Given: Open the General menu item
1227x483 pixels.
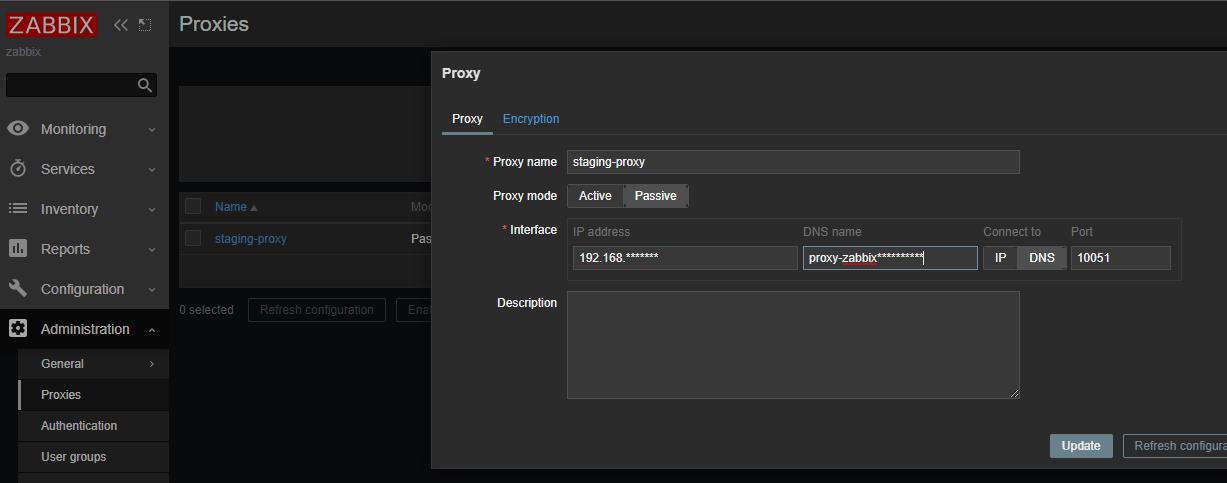Looking at the screenshot, I should (93, 364).
